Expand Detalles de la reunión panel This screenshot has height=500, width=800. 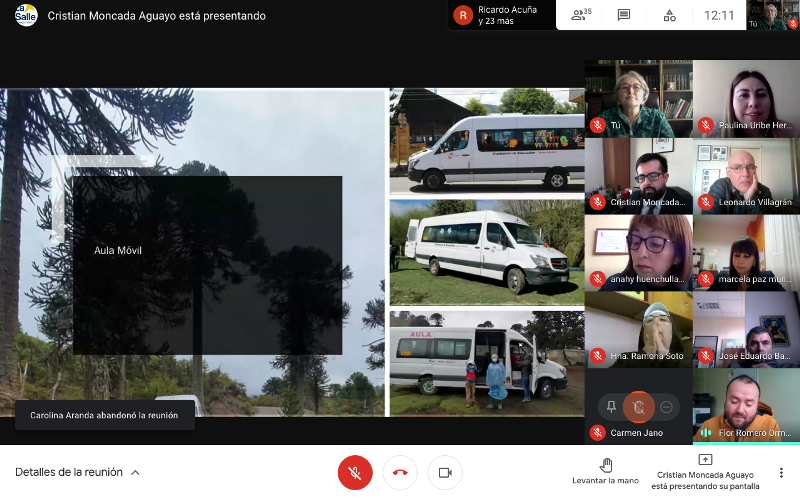tap(77, 472)
